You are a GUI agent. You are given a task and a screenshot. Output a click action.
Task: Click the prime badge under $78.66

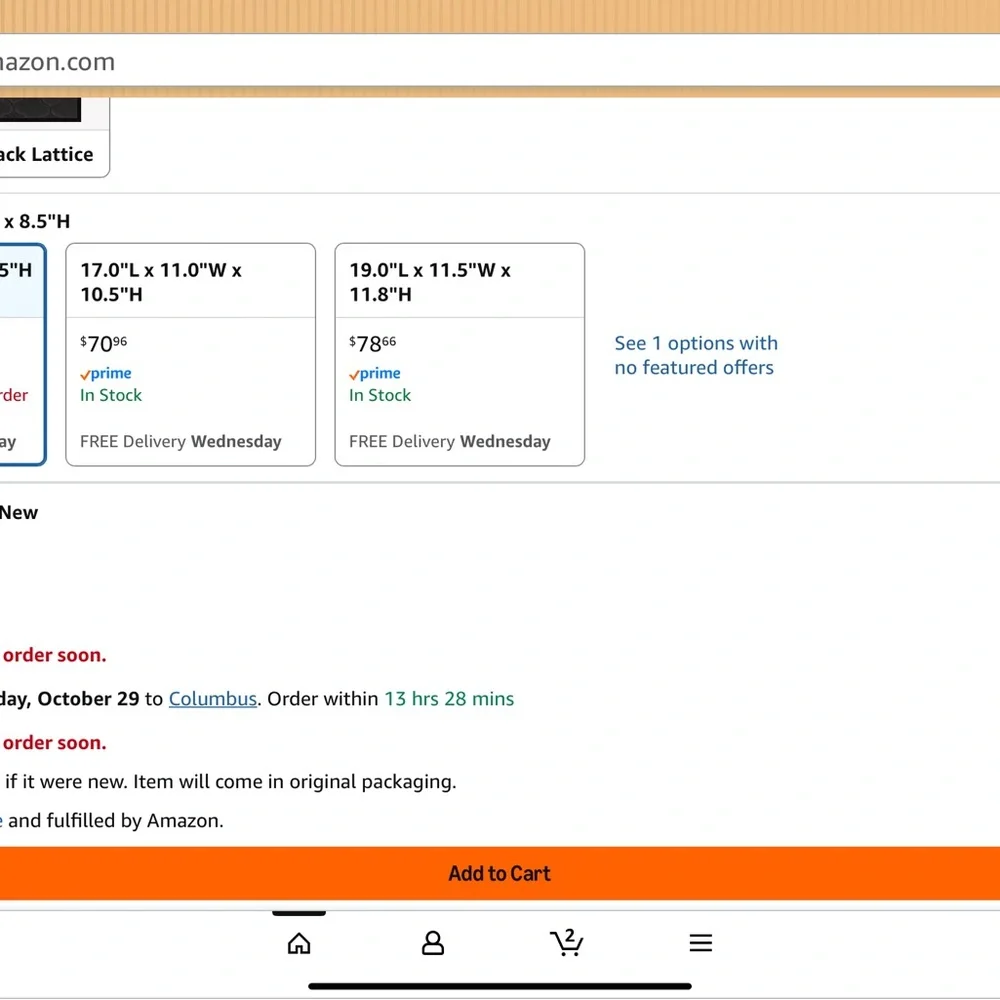pyautogui.click(x=375, y=374)
